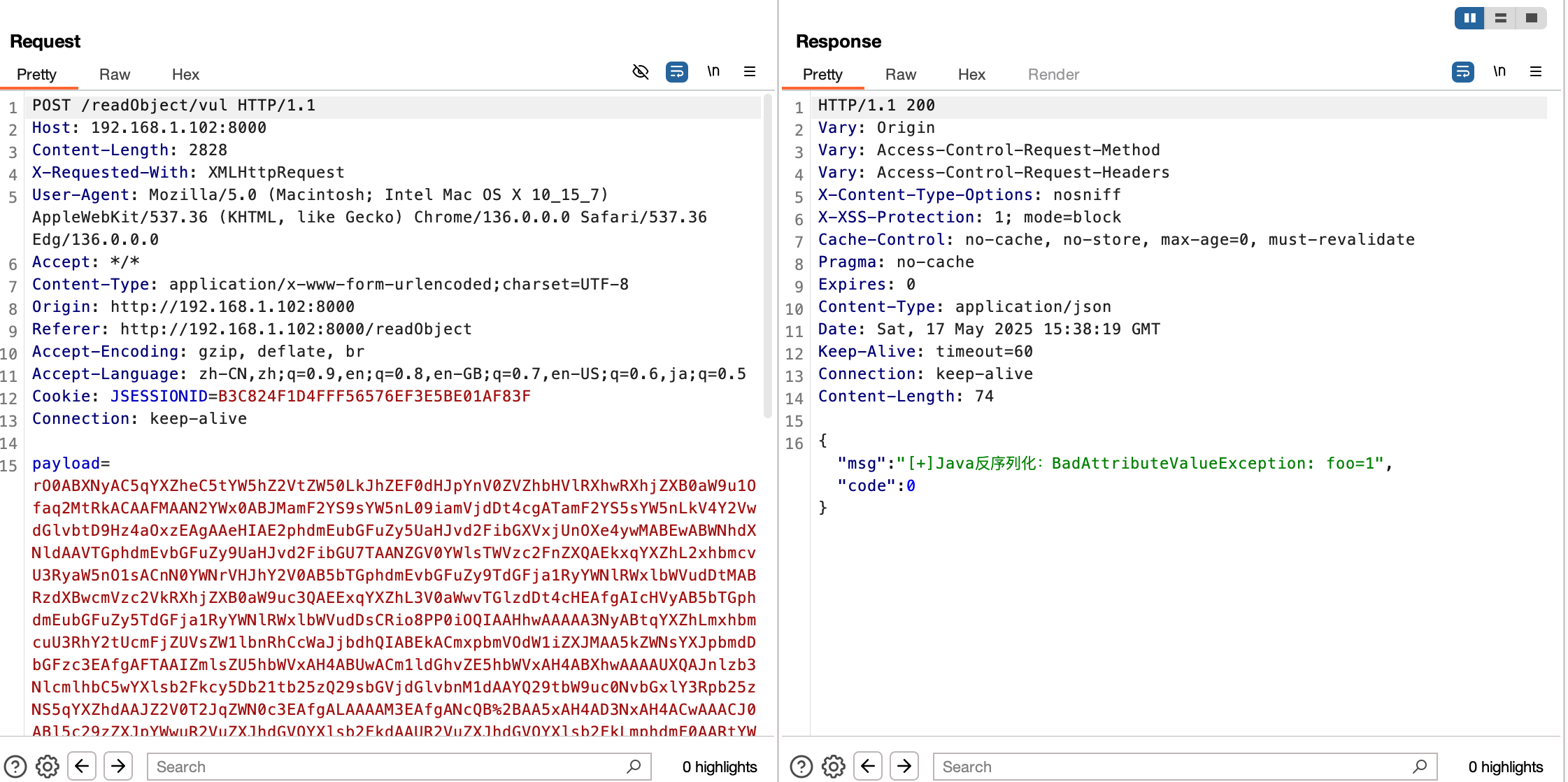Screen dimensions: 1568x782
Task: Toggle \n non-printable characters in Response
Action: pyautogui.click(x=1499, y=71)
